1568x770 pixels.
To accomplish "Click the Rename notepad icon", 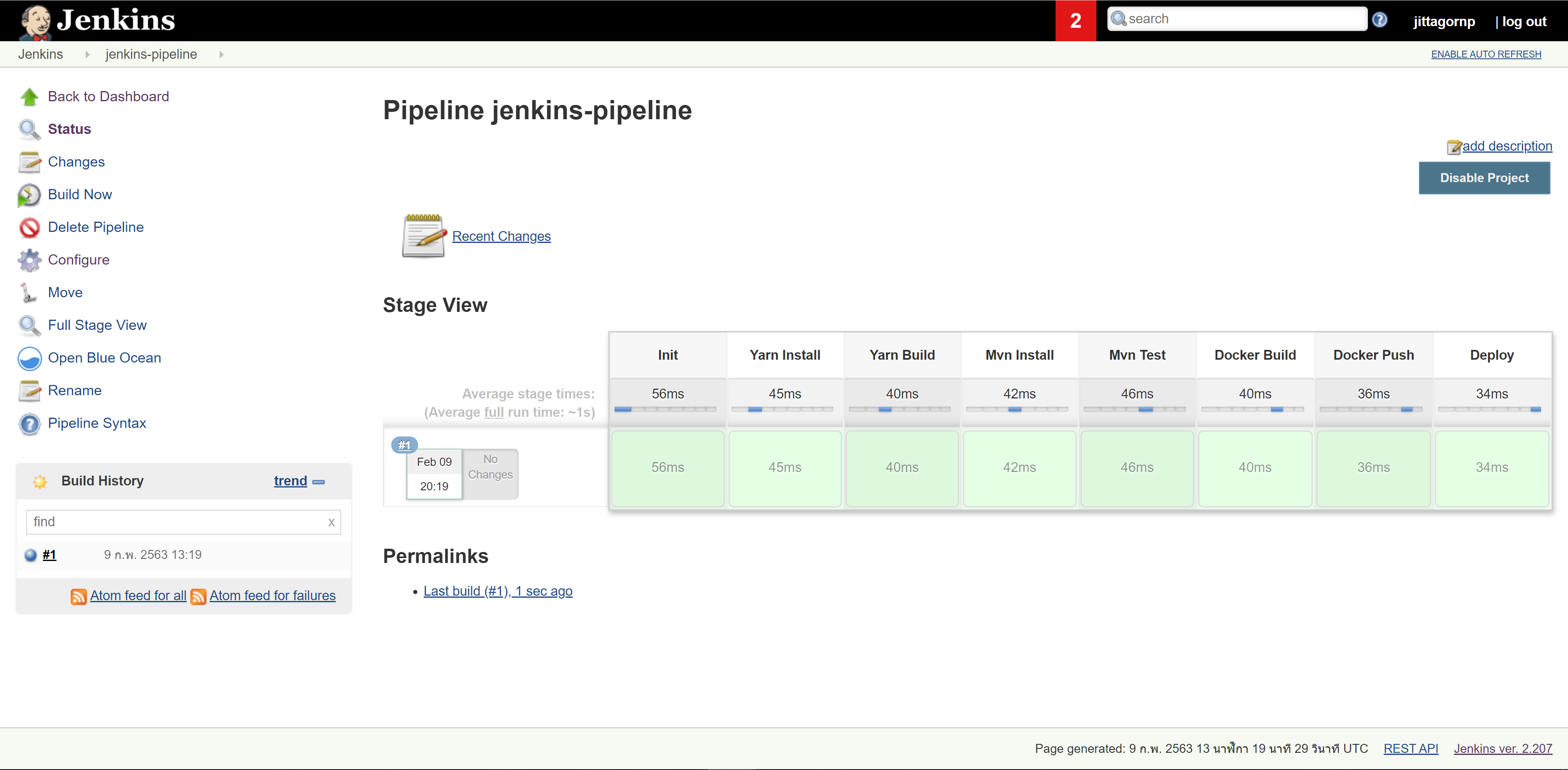I will (x=29, y=391).
